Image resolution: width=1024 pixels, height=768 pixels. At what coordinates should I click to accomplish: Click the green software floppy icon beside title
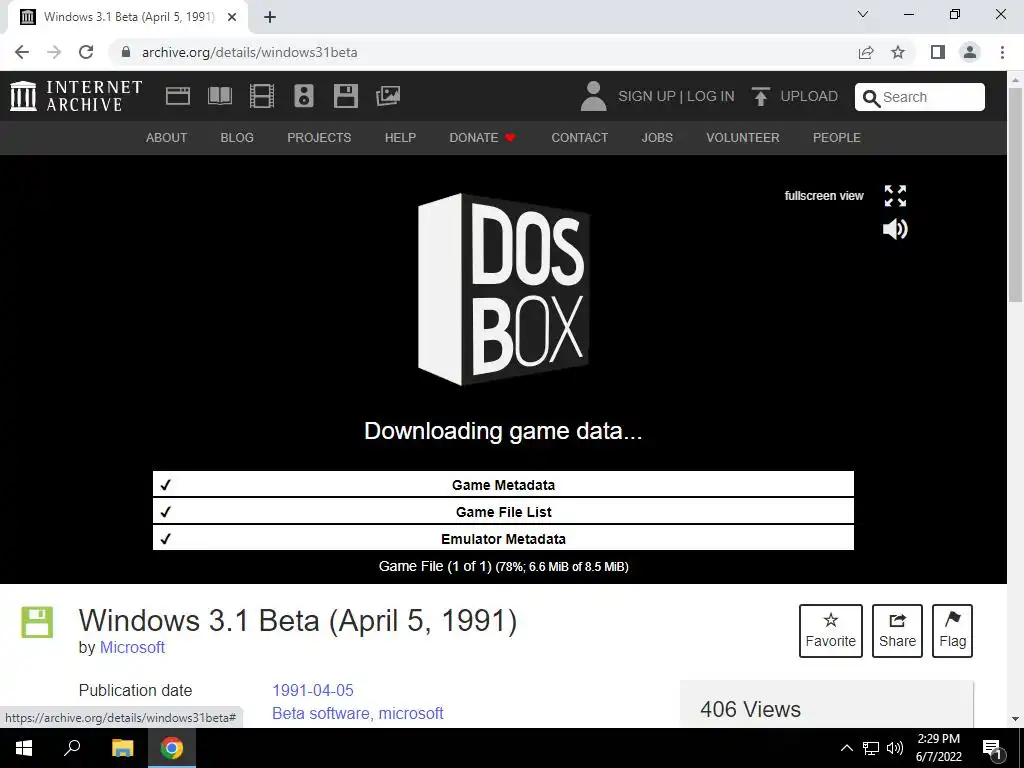[x=37, y=622]
